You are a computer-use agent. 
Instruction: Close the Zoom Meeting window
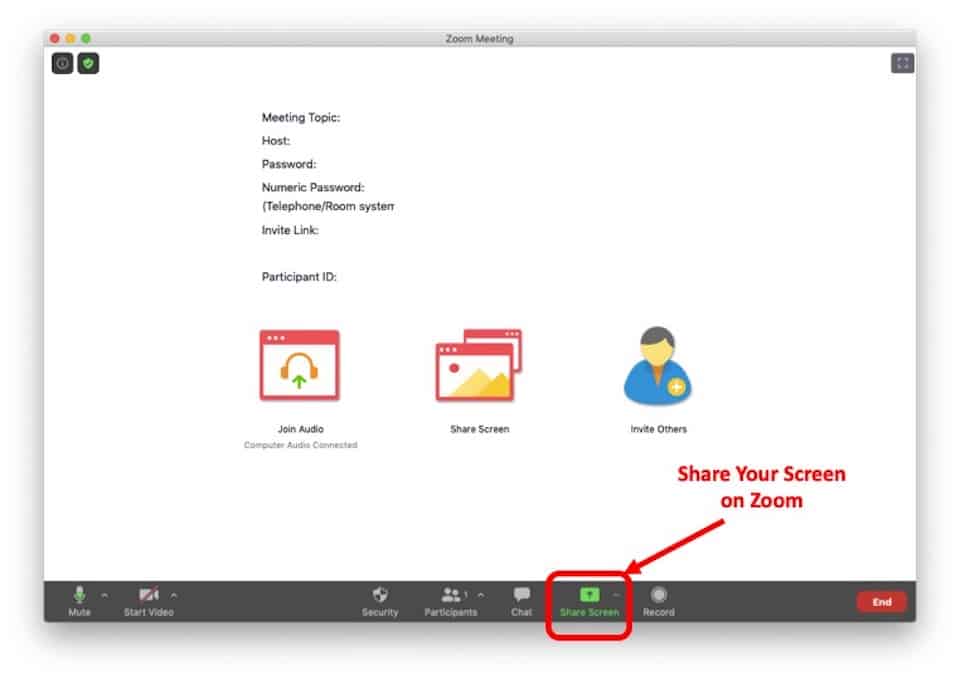(55, 38)
